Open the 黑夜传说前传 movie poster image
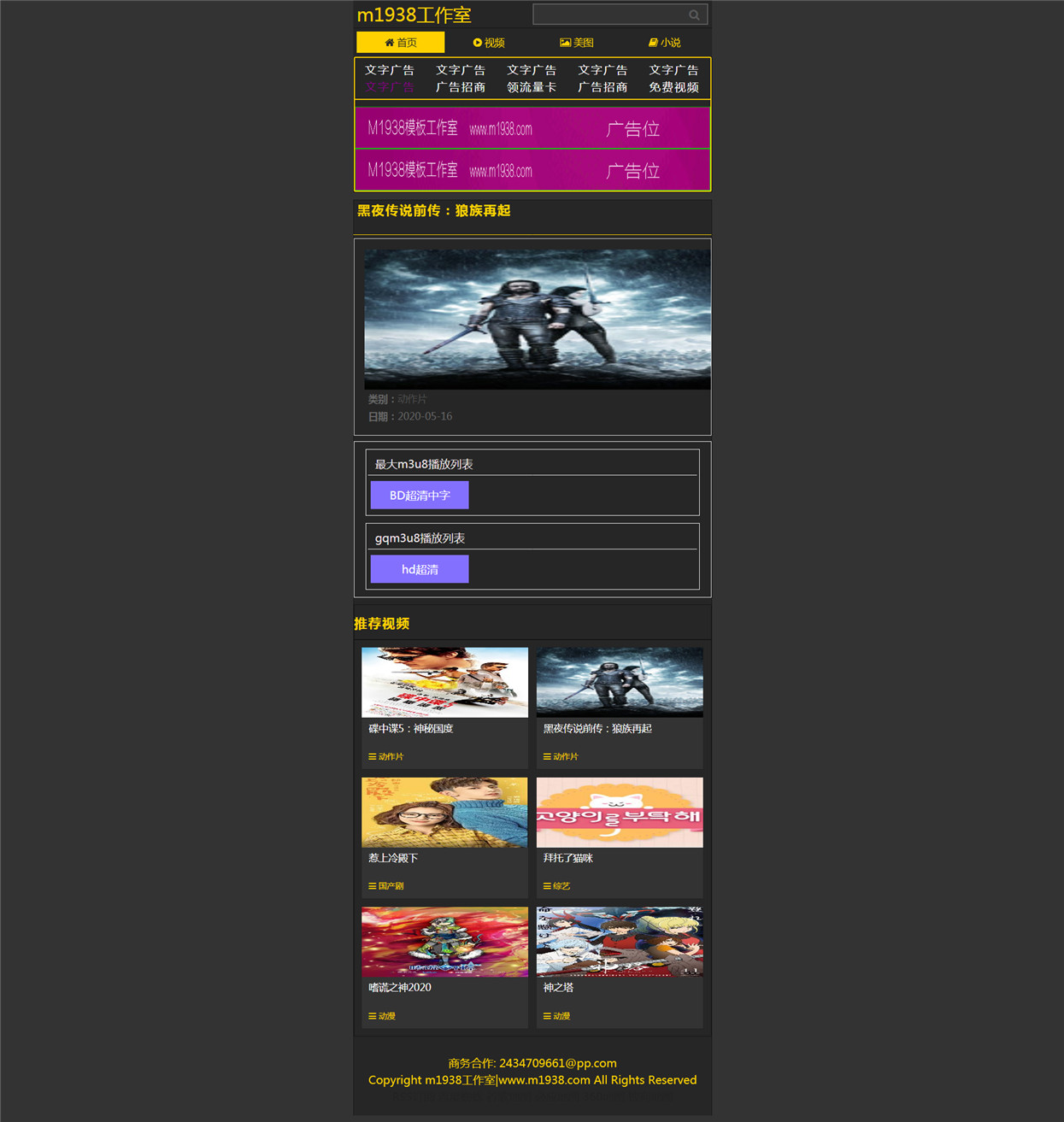Screen dimensions: 1064x1122 [538, 320]
